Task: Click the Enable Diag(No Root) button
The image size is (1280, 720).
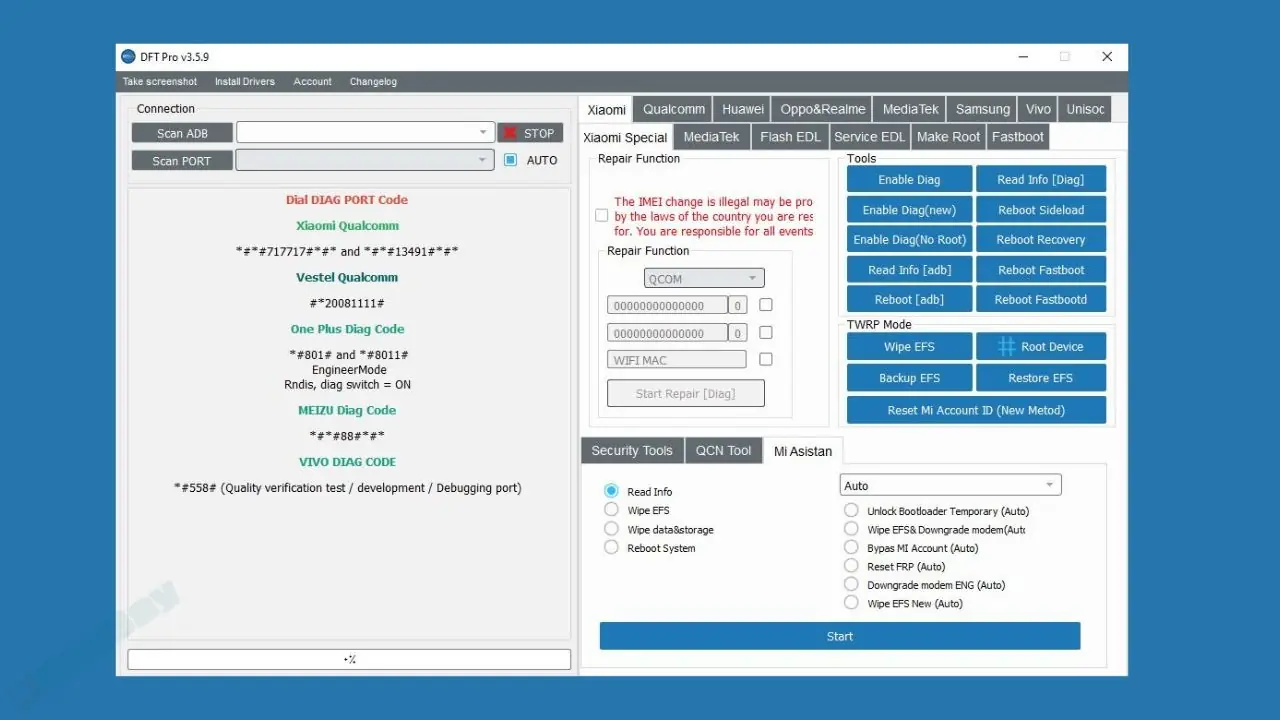Action: [909, 240]
